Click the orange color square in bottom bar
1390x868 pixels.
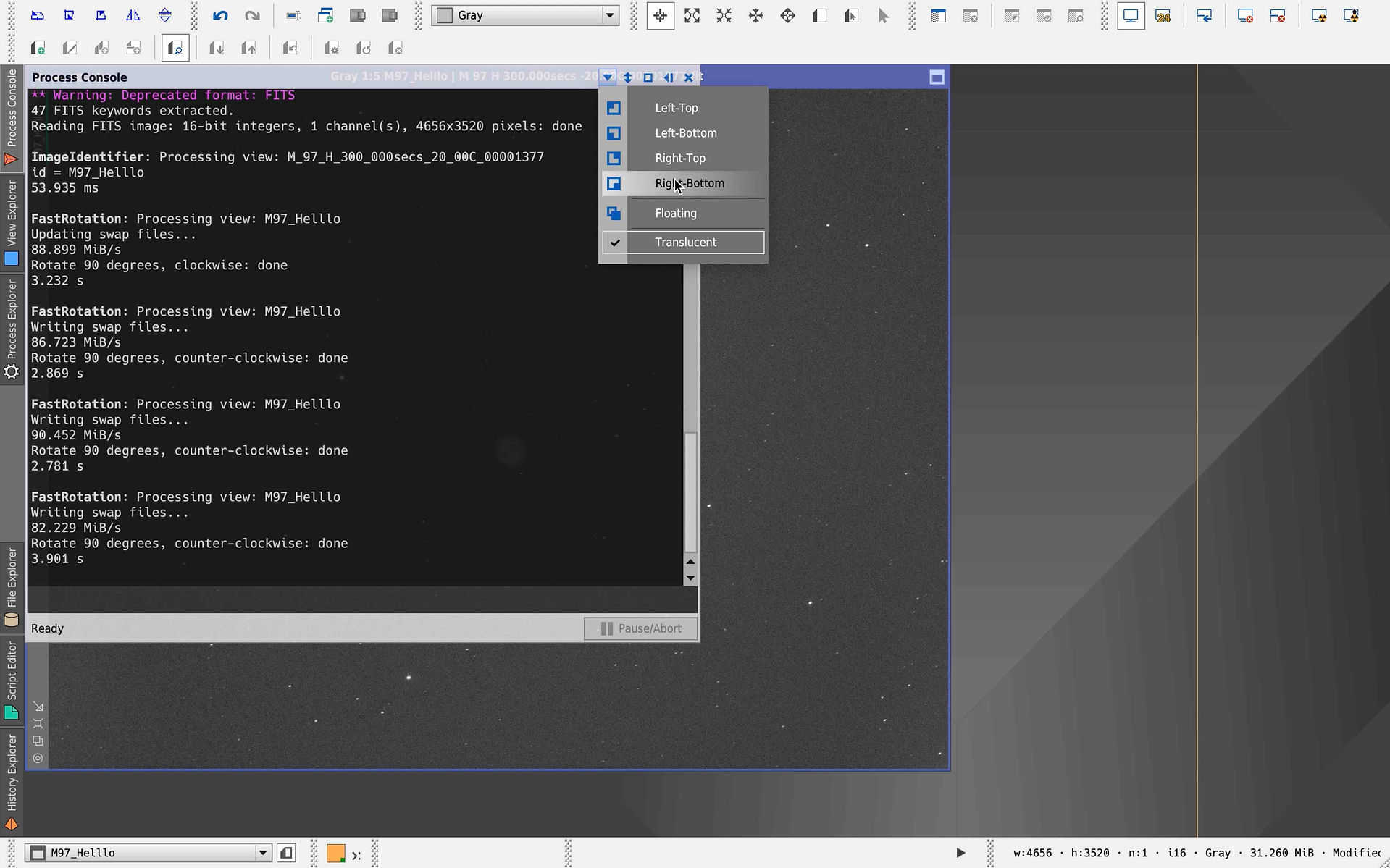335,853
